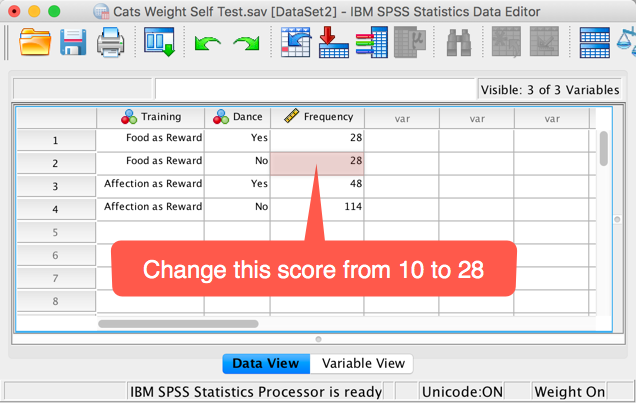Open the Variables info icon
Screen dimensions: 636x403
pos(371,42)
